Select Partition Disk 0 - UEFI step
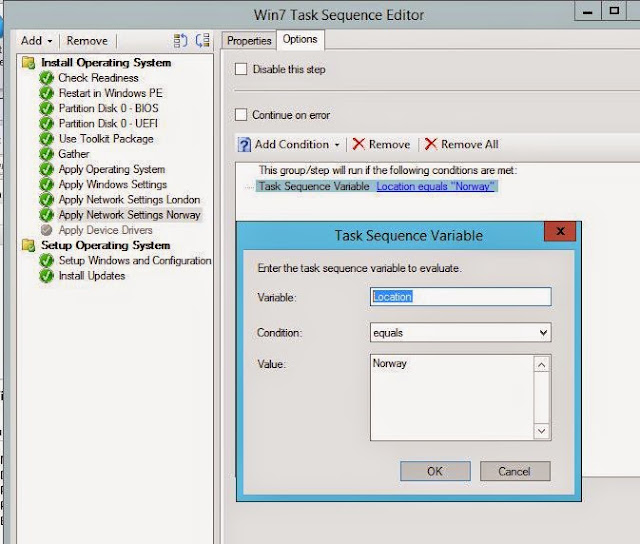640x544 pixels. tap(108, 124)
